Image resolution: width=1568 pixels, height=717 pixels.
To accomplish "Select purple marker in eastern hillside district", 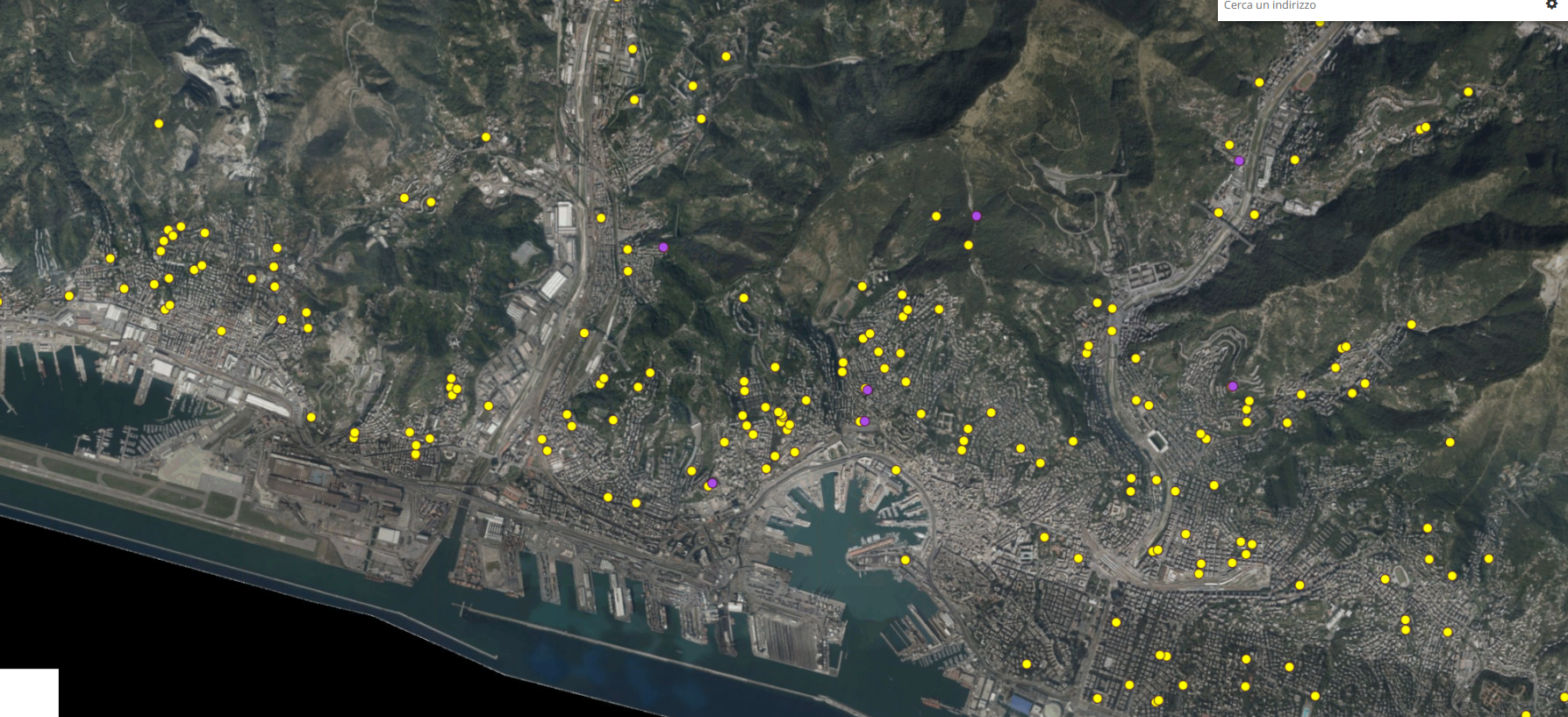I will (1233, 386).
